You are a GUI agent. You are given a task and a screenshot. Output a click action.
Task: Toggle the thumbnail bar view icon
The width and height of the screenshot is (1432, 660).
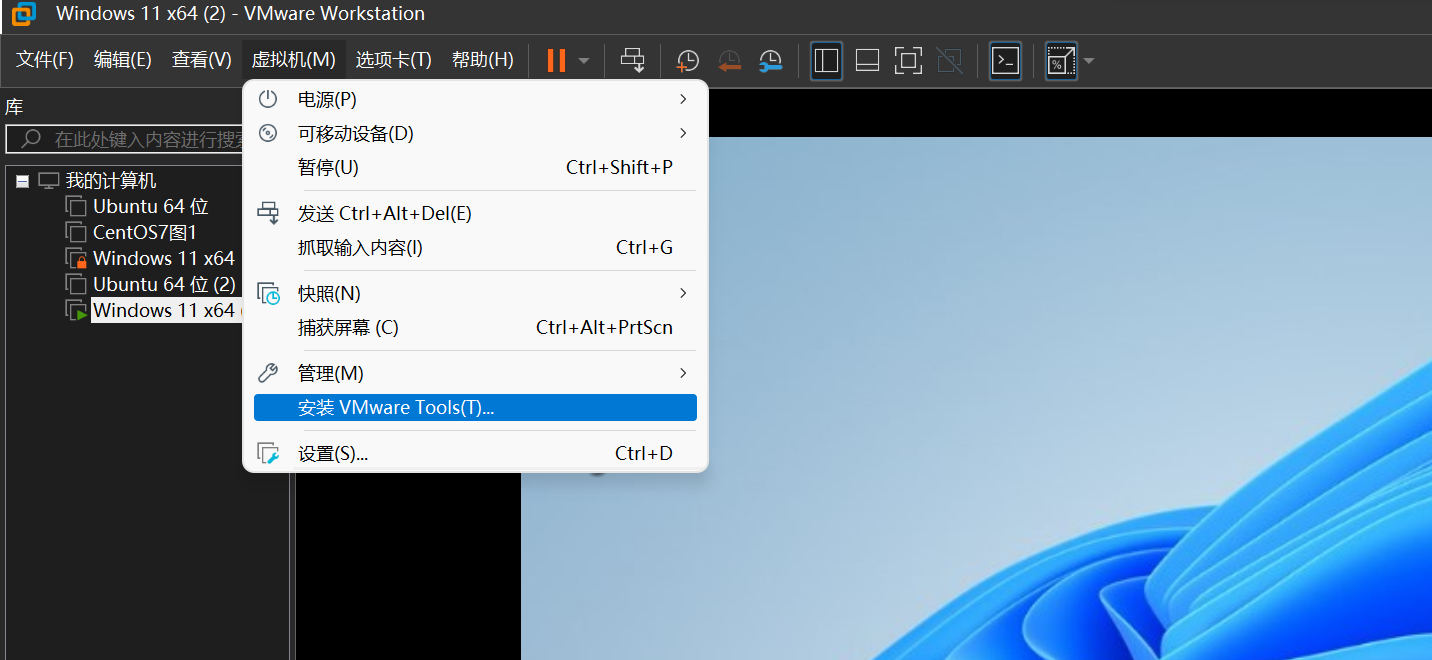point(867,61)
